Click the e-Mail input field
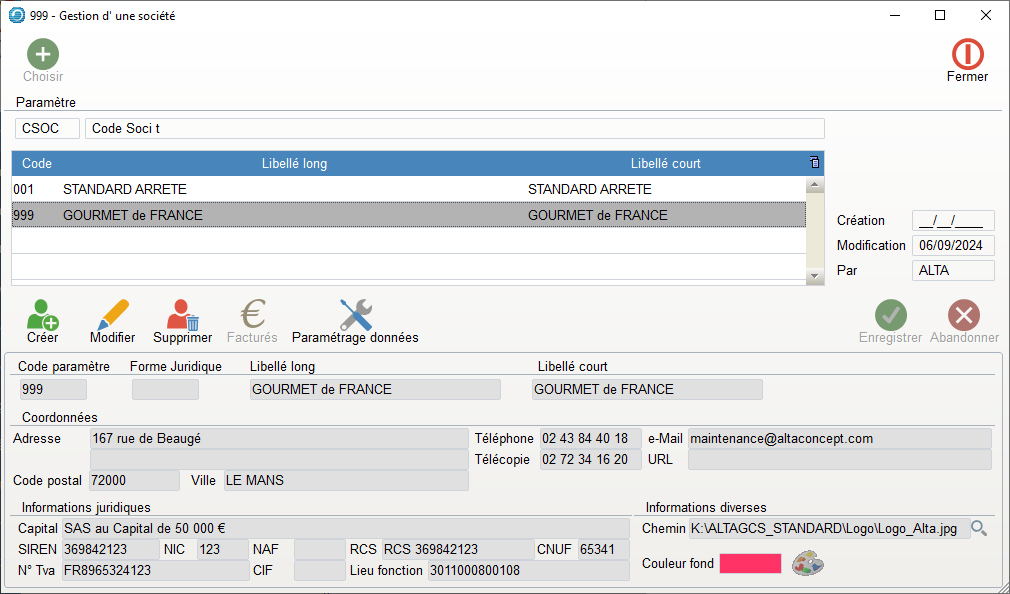Image resolution: width=1010 pixels, height=594 pixels. pos(839,439)
